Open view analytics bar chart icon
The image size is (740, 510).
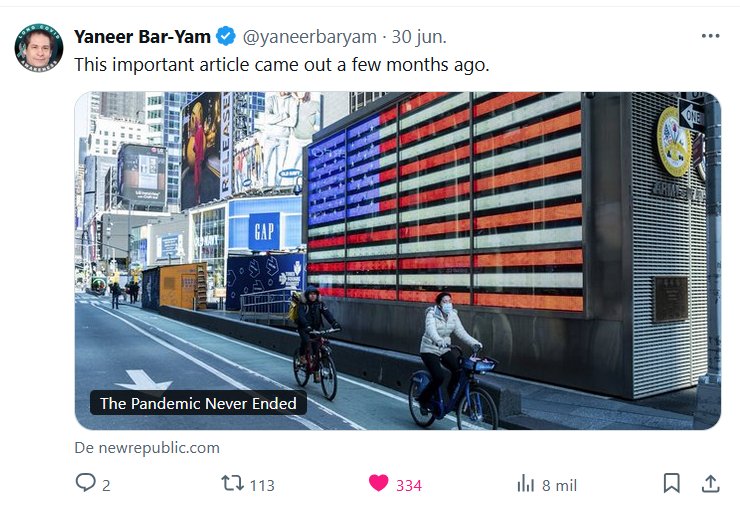(525, 484)
